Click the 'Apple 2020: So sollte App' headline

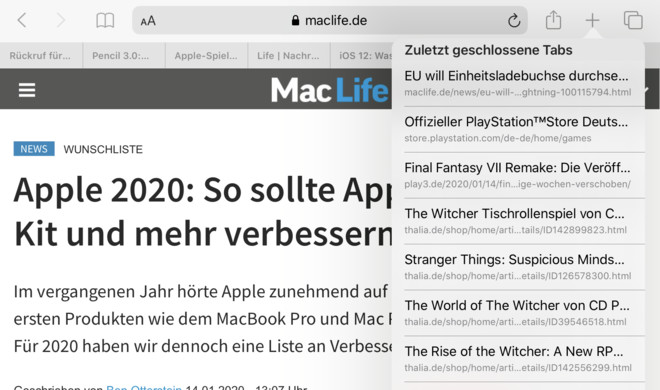[203, 212]
